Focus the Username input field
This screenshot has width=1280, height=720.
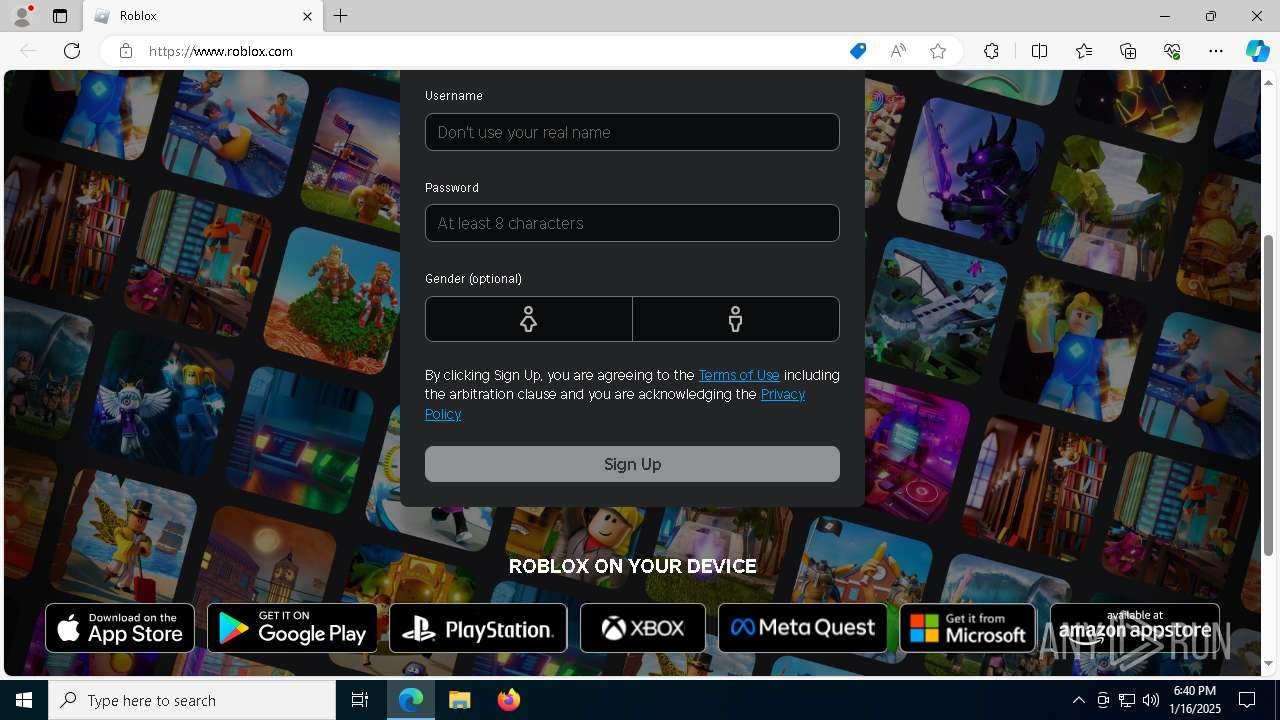coord(632,132)
